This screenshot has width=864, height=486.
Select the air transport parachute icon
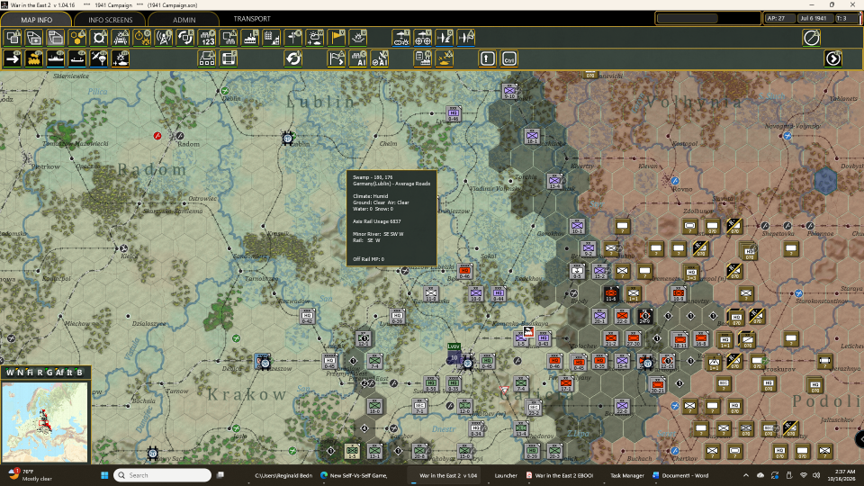pyautogui.click(x=99, y=58)
